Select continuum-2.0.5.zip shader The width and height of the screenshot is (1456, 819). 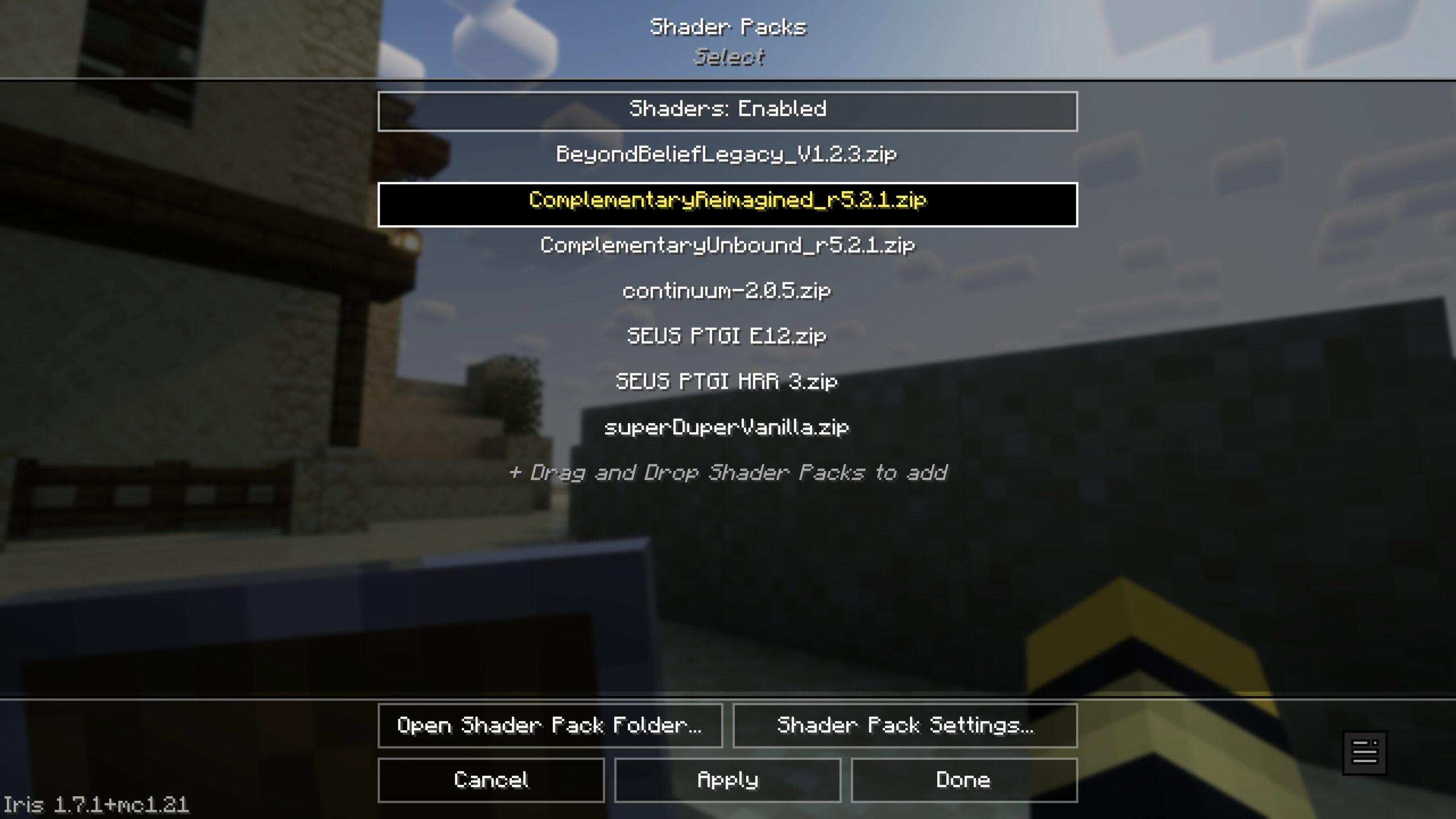pyautogui.click(x=727, y=290)
